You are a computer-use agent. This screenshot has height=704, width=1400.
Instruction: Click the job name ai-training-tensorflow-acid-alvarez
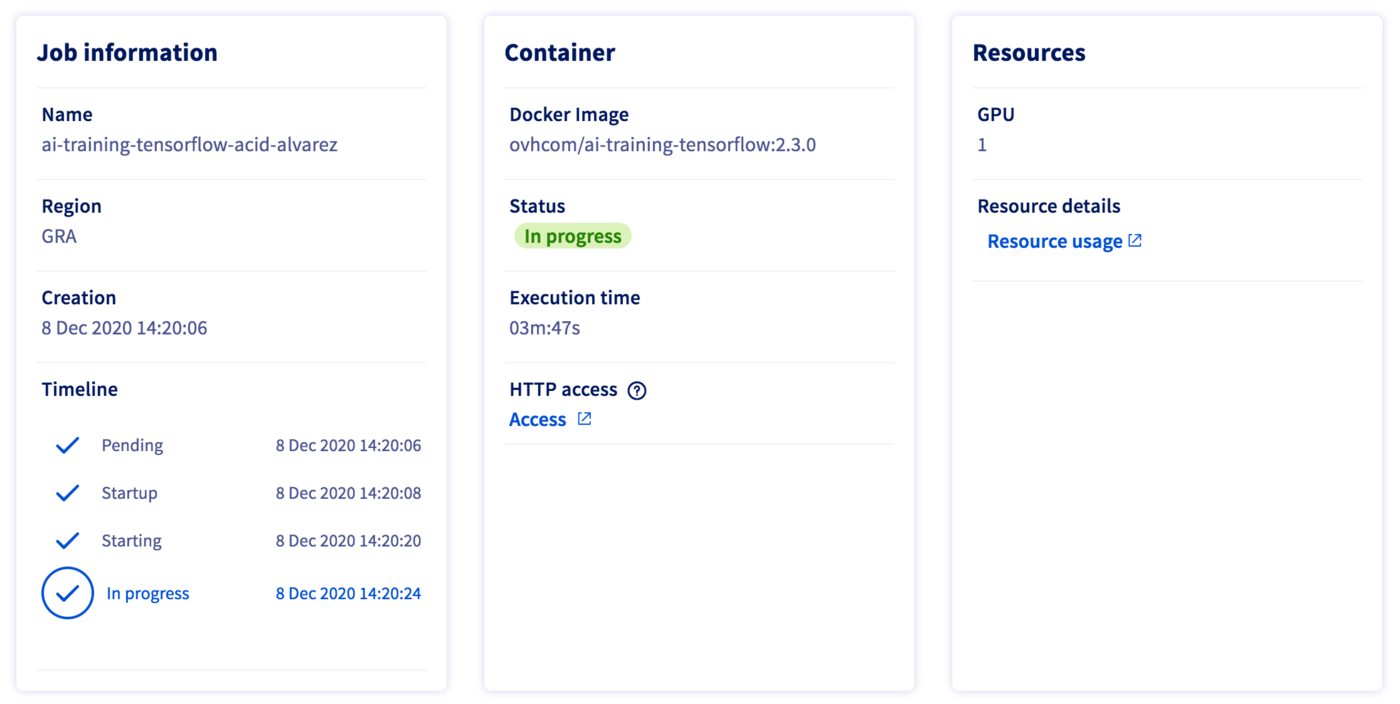(189, 145)
